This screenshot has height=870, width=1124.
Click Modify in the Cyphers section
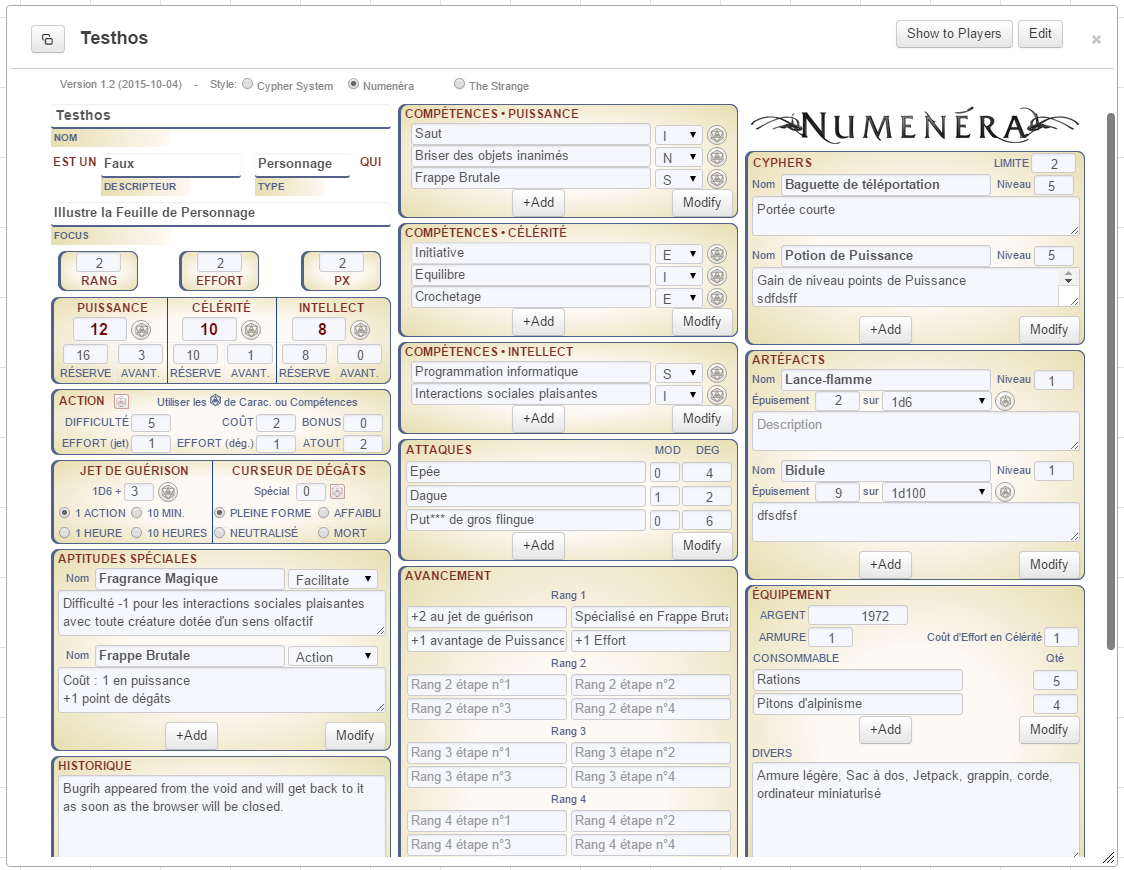click(x=1049, y=330)
